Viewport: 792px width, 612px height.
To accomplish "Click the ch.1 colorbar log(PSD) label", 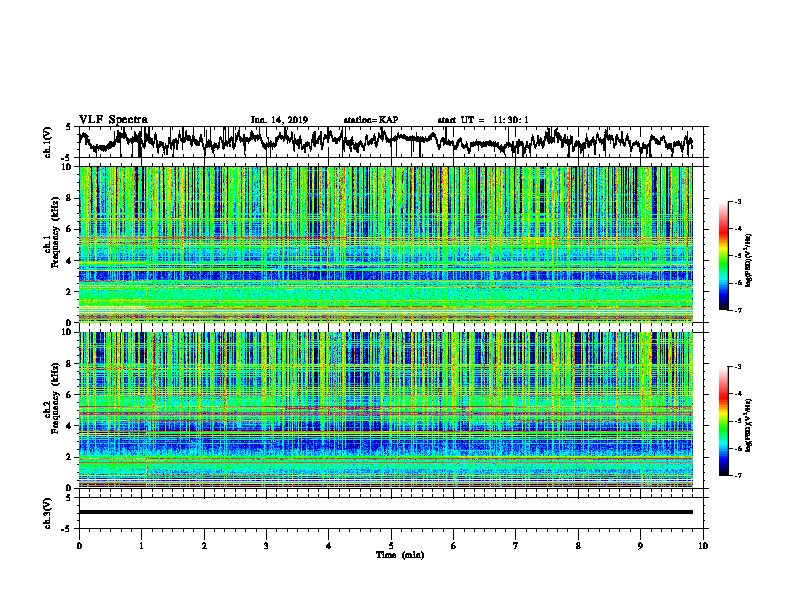I will click(748, 260).
